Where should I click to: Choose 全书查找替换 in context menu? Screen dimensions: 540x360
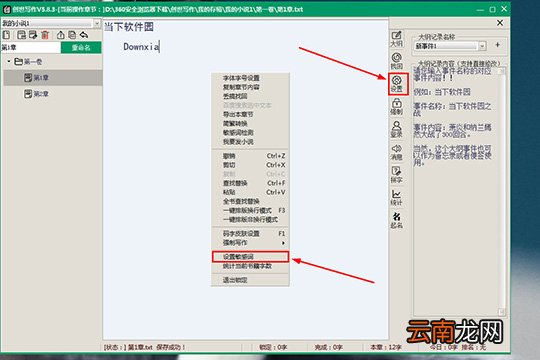250,201
